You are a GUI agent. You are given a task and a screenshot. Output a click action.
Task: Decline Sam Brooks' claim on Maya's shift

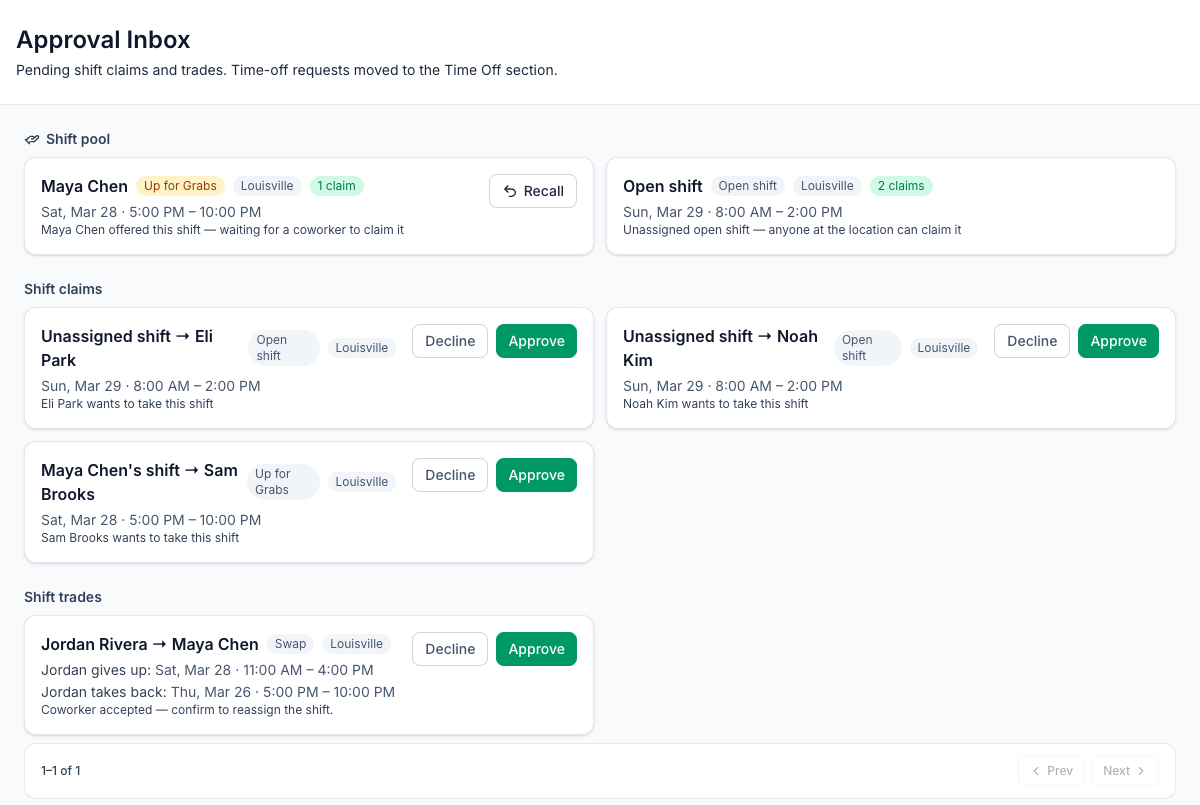click(x=450, y=475)
